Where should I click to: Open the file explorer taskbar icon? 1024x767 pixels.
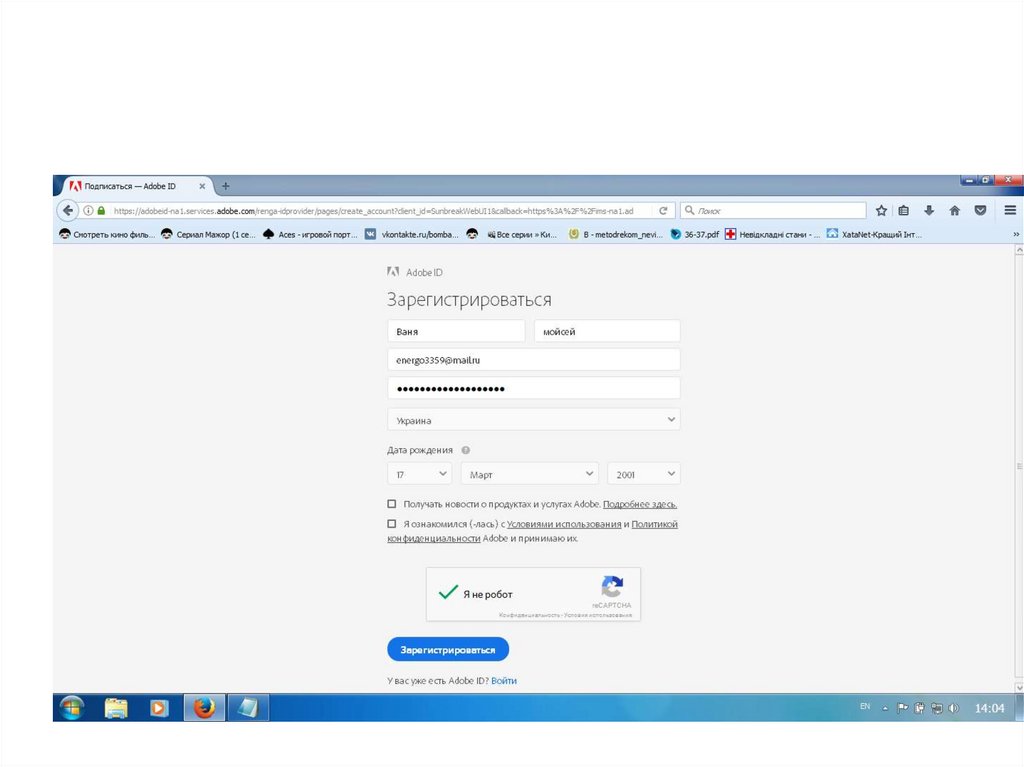(x=116, y=708)
